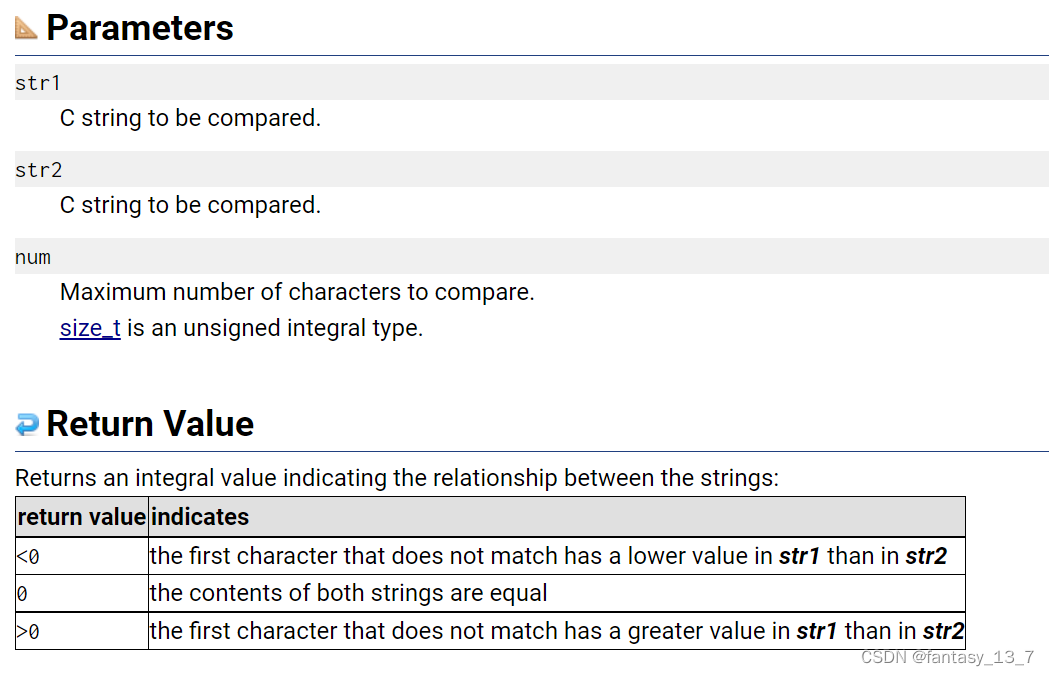Click the Parameters ruler triangle icon
This screenshot has width=1049, height=676.
(26, 28)
